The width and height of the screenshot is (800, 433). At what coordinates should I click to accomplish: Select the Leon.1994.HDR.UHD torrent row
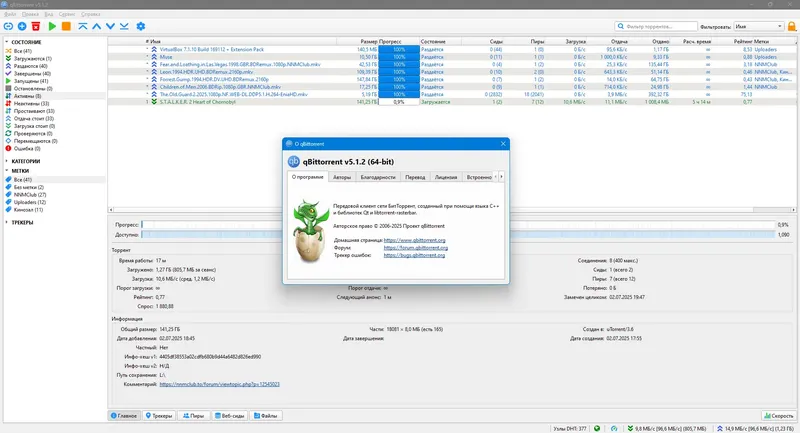point(452,72)
